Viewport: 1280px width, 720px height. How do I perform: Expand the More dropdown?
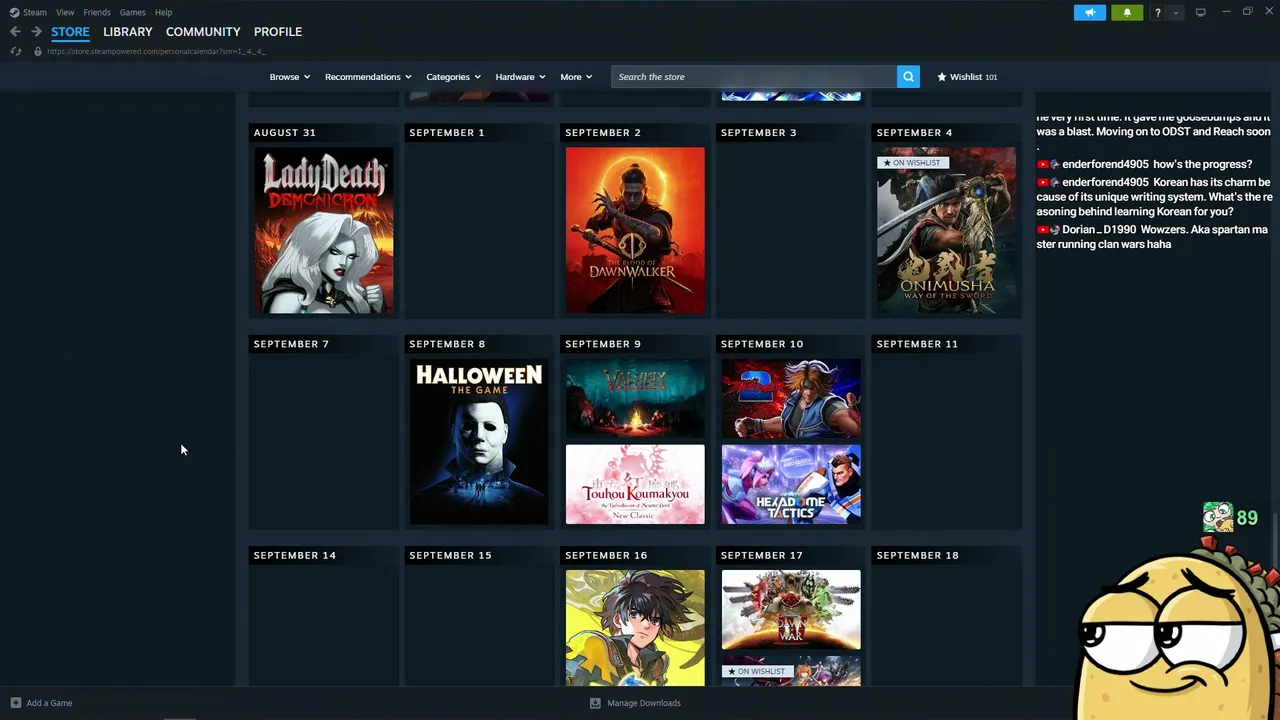point(577,77)
